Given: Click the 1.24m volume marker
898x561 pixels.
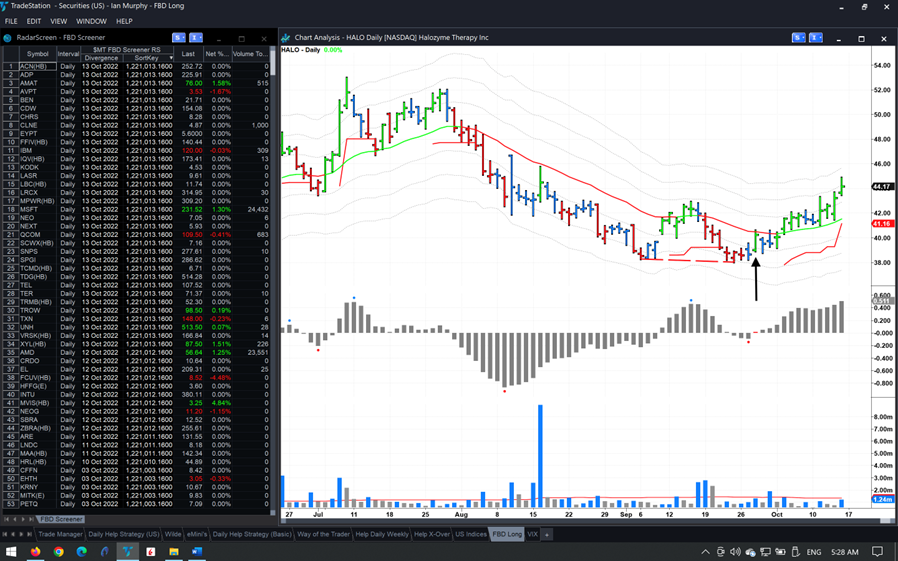Looking at the screenshot, I should 883,500.
